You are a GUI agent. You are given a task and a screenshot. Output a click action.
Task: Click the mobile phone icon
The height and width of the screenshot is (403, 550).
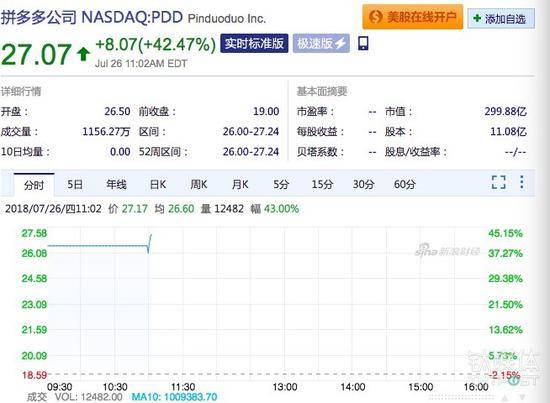(x=363, y=43)
